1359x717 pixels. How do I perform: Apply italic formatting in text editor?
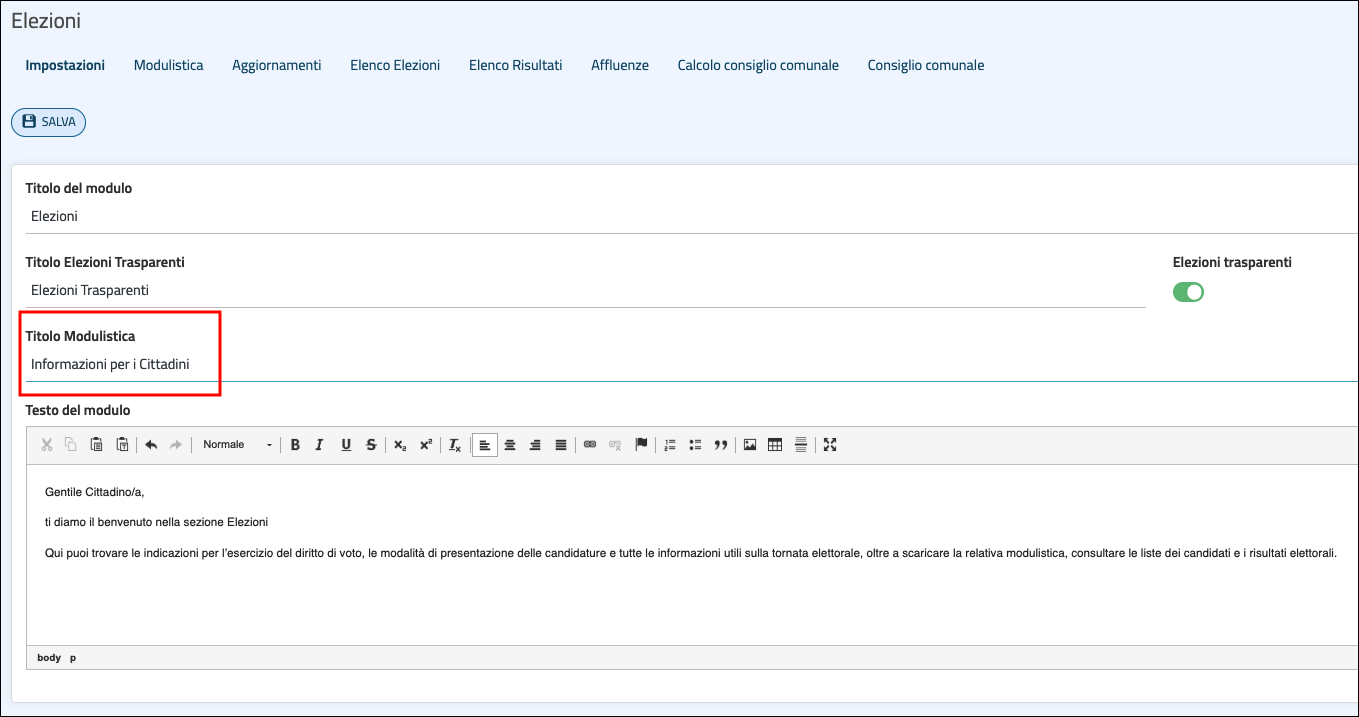pos(320,445)
